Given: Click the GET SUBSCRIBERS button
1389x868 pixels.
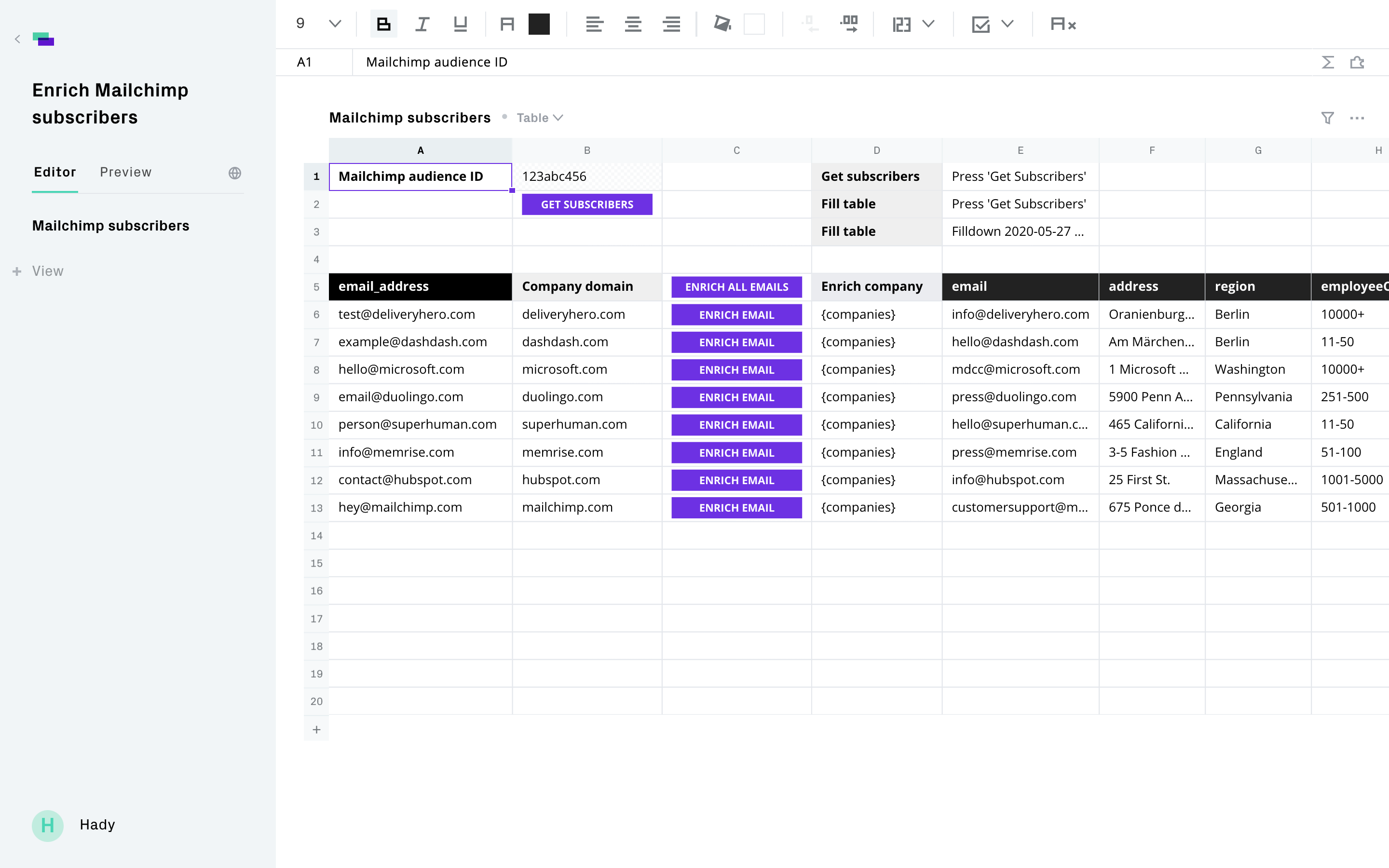Looking at the screenshot, I should [x=587, y=204].
